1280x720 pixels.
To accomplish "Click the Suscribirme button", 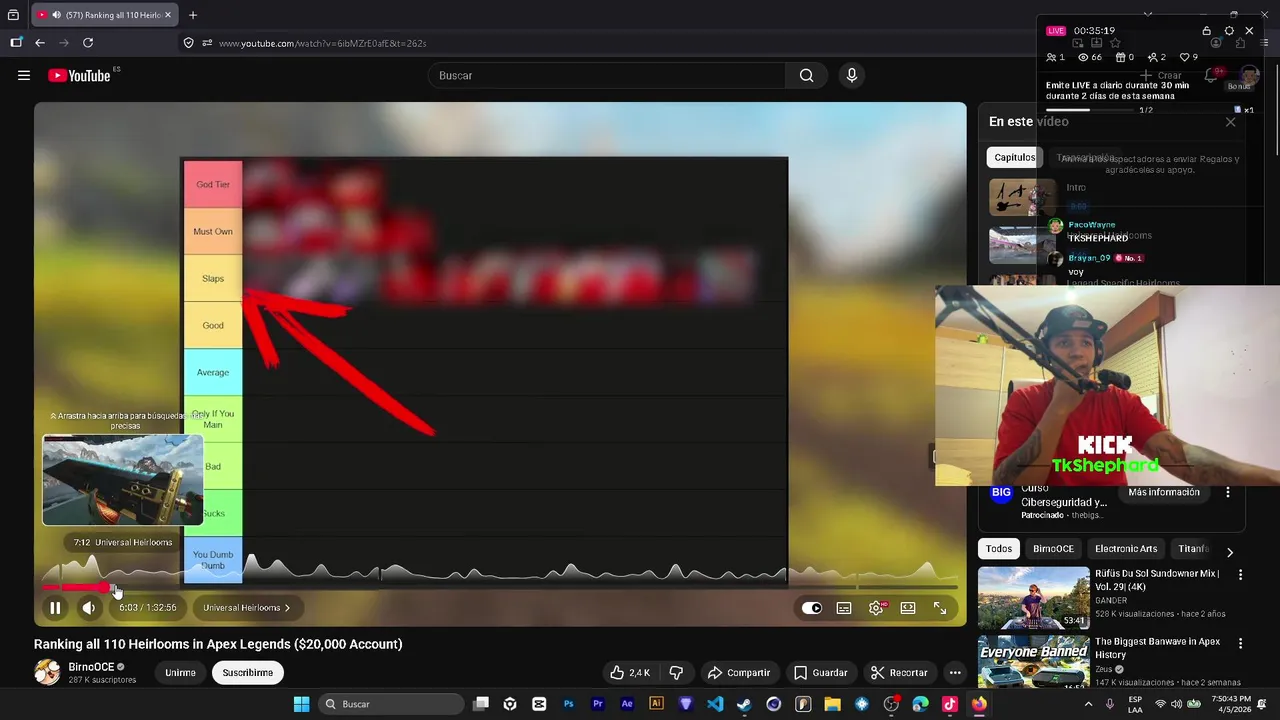I will point(248,673).
